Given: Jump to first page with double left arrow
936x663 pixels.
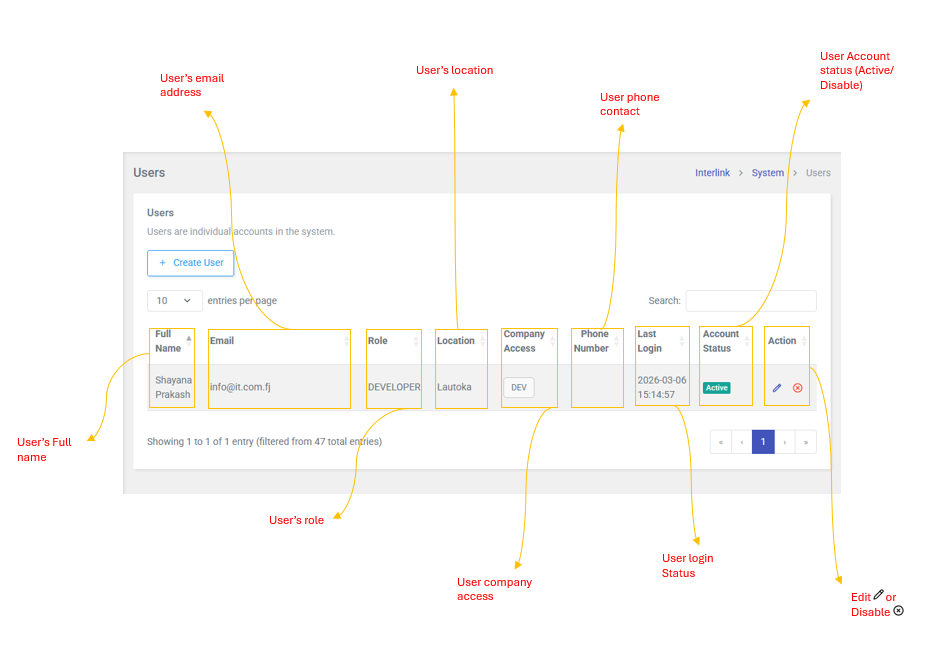Looking at the screenshot, I should [x=720, y=441].
